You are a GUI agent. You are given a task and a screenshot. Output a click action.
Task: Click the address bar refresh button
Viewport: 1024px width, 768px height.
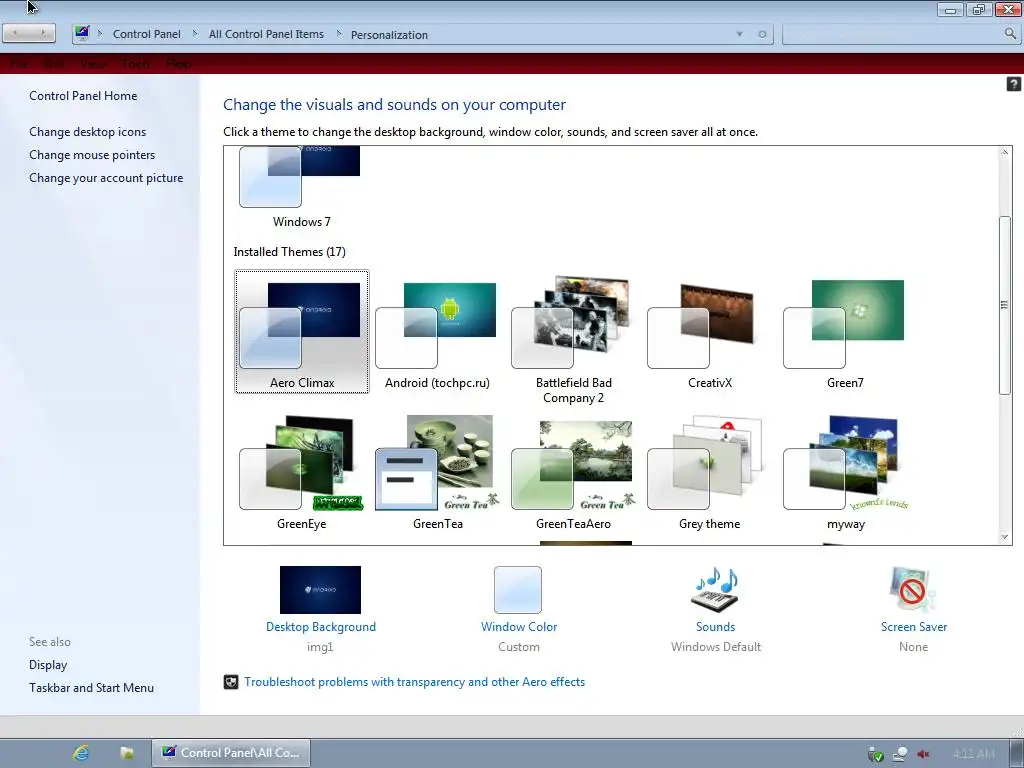pyautogui.click(x=762, y=34)
